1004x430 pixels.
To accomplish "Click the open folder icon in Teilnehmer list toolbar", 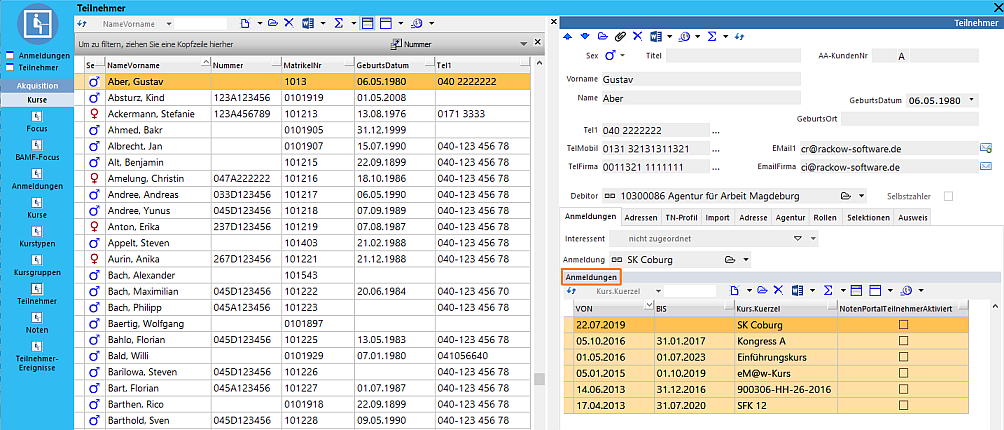I will pos(273,23).
